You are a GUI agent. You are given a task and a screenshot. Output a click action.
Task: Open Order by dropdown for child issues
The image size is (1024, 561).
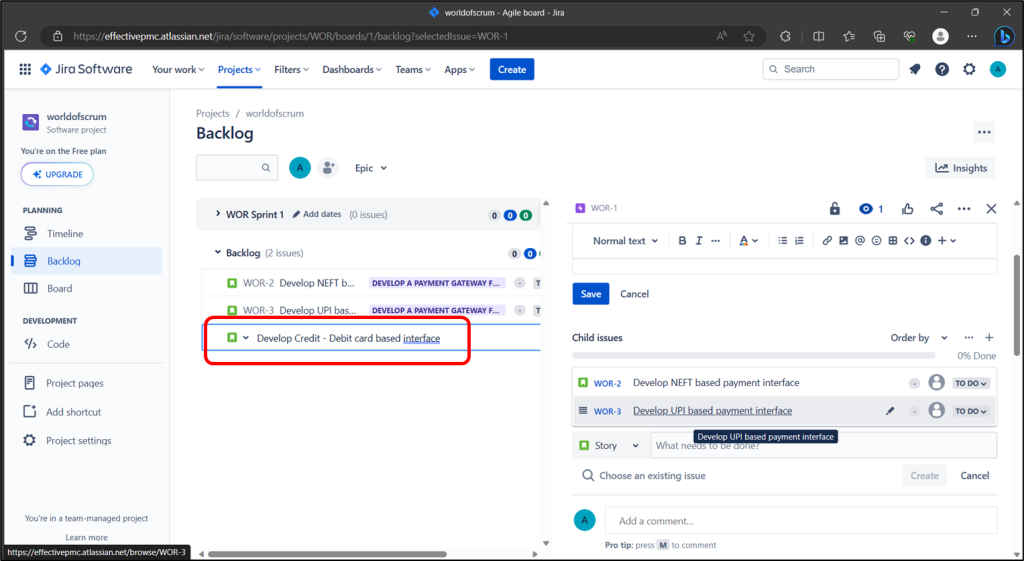pyautogui.click(x=919, y=338)
